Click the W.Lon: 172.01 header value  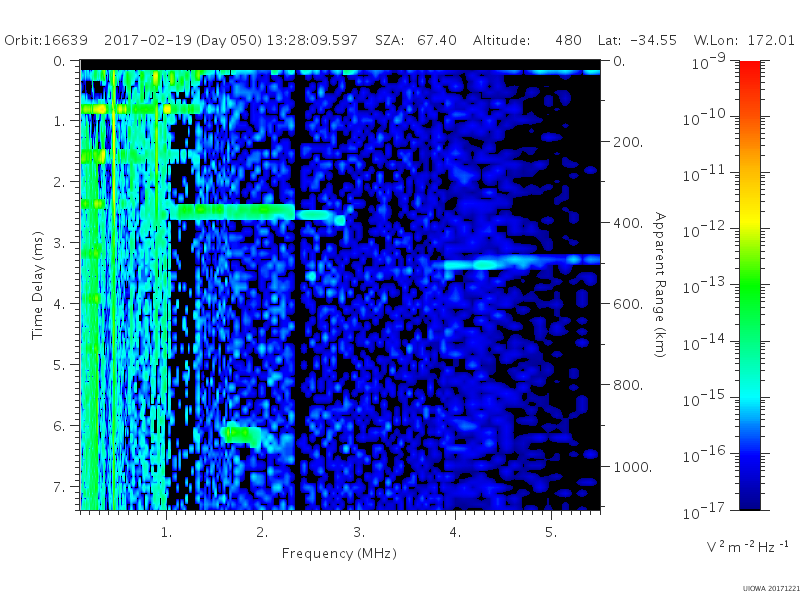(x=744, y=40)
